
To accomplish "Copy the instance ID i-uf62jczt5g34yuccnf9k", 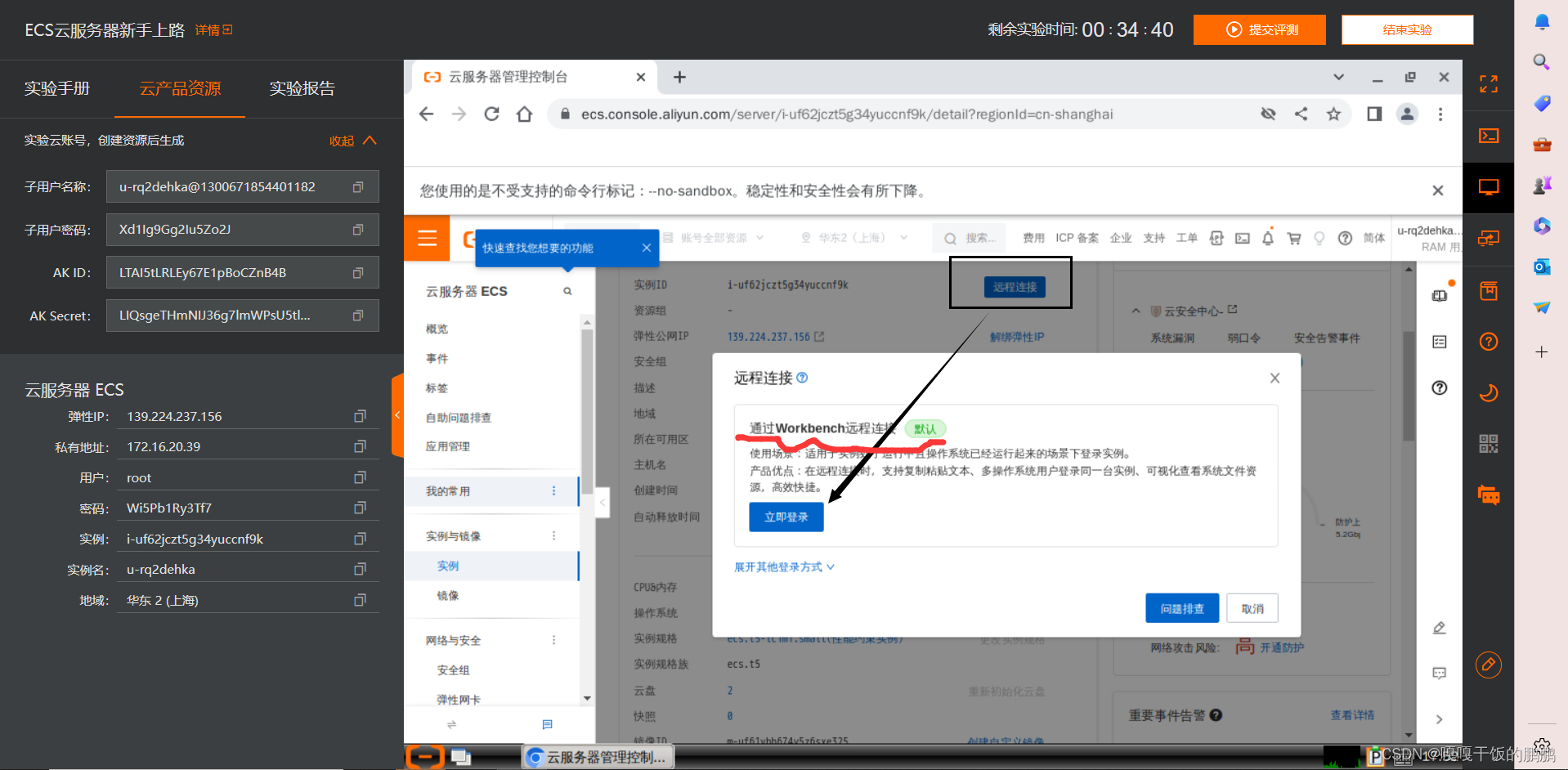I will tap(360, 539).
